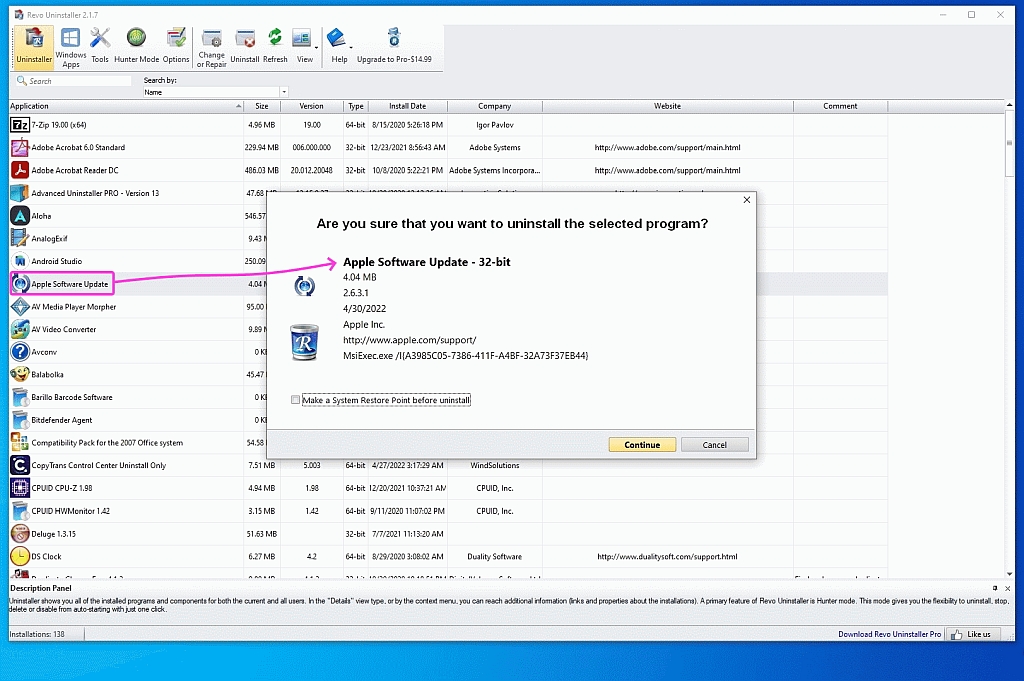
Task: Select Bitdefender Agent row
Action: click(x=448, y=420)
